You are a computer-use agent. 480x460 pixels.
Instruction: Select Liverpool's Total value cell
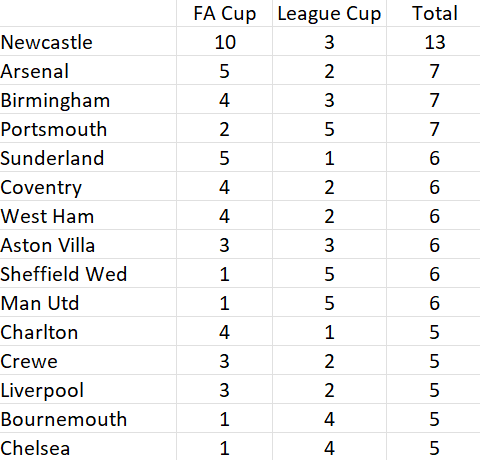point(434,389)
